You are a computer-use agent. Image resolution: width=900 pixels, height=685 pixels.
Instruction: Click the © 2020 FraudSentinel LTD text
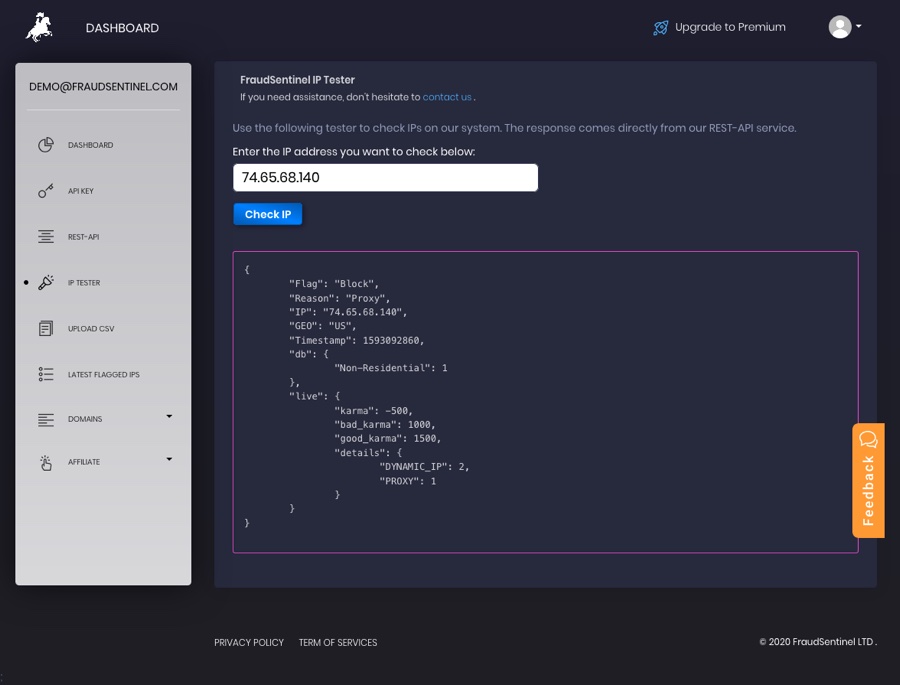click(x=817, y=642)
